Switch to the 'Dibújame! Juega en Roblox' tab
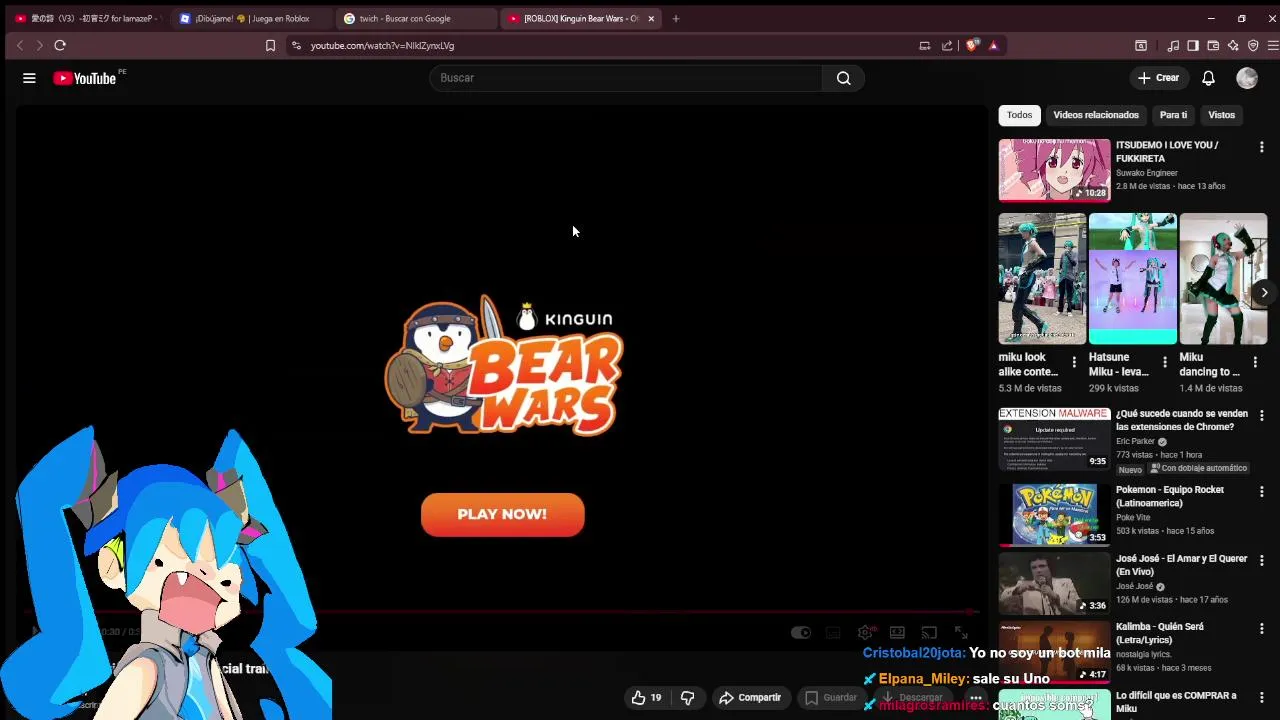The image size is (1280, 720). point(251,18)
